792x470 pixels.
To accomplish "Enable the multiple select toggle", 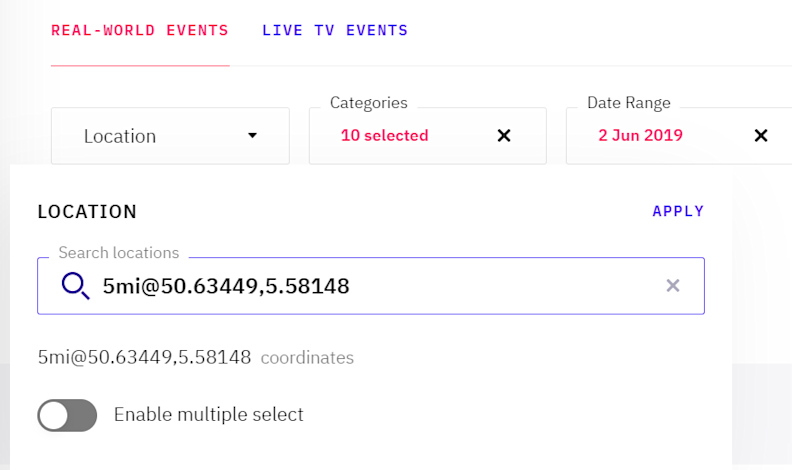I will pyautogui.click(x=67, y=414).
